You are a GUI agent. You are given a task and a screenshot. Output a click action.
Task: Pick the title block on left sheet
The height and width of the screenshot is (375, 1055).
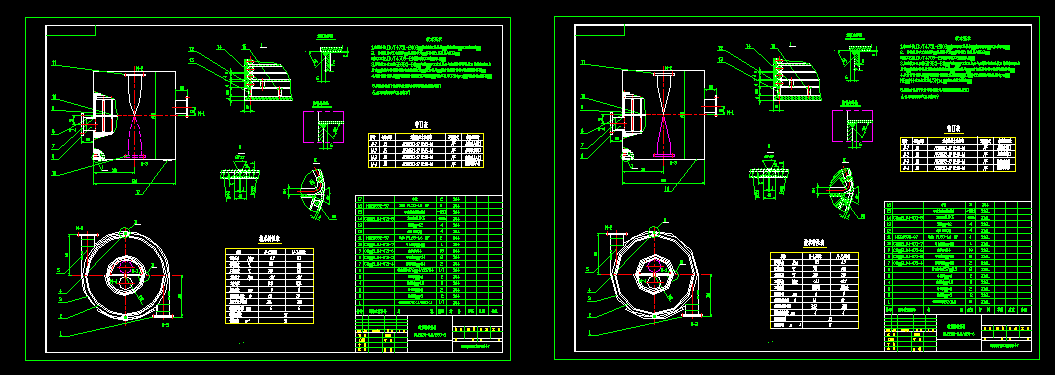pos(429,334)
